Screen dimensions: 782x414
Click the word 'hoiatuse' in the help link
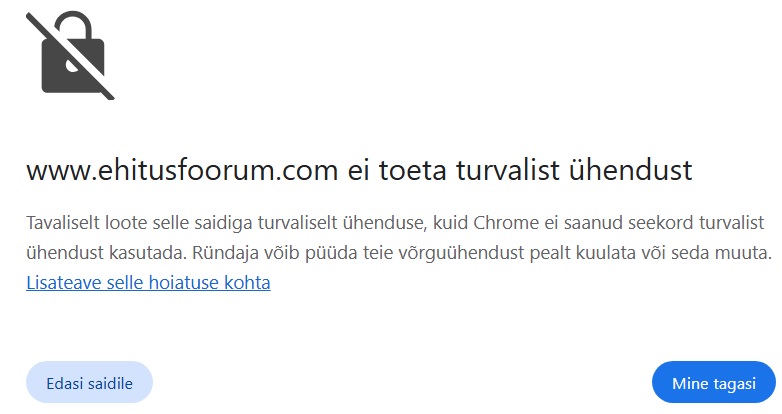(187, 282)
